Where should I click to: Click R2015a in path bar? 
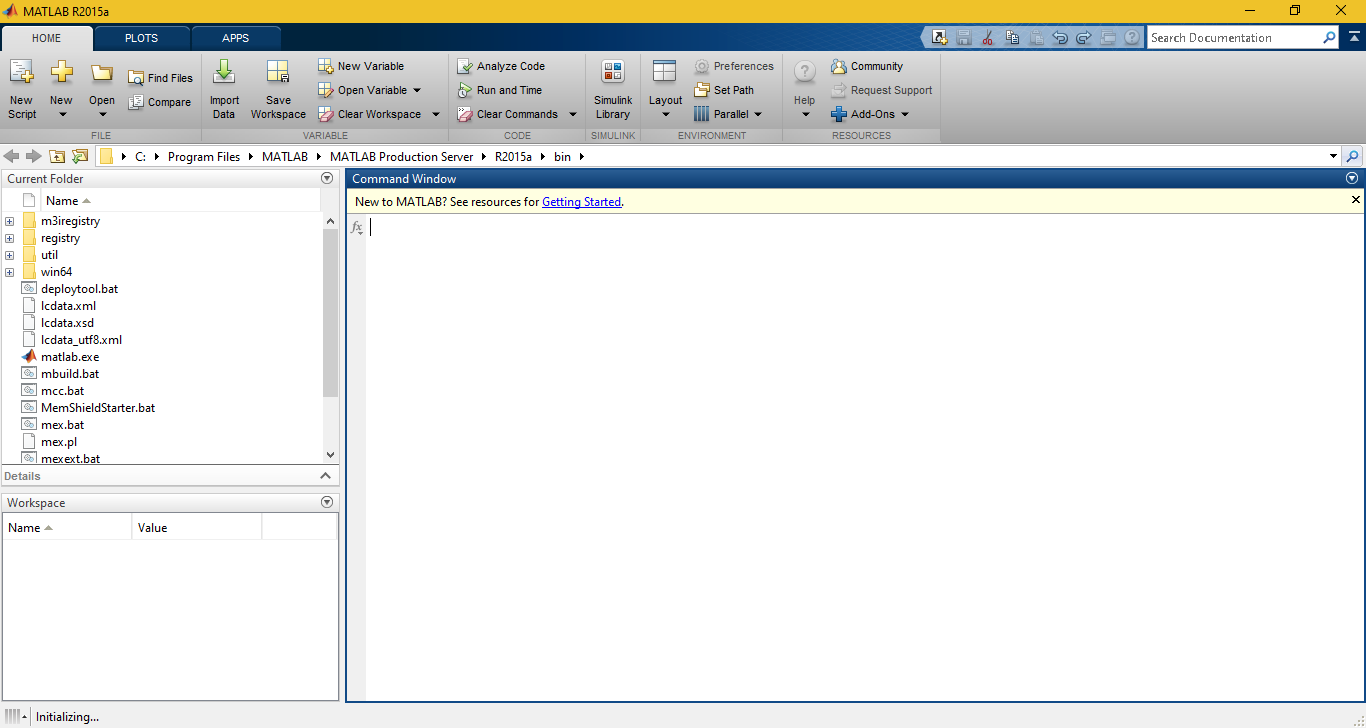click(x=513, y=157)
